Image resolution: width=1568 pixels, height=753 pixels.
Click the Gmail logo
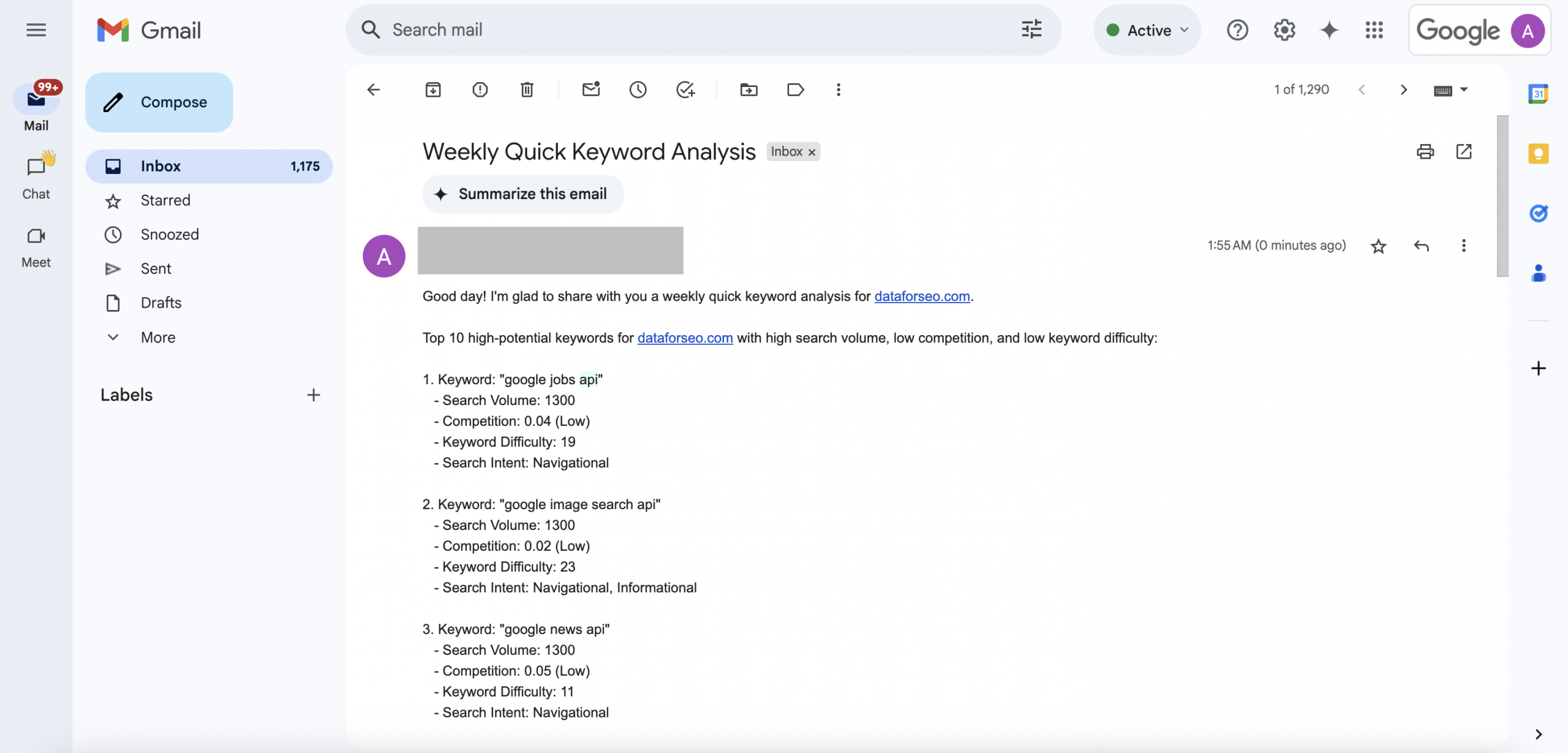[x=149, y=30]
